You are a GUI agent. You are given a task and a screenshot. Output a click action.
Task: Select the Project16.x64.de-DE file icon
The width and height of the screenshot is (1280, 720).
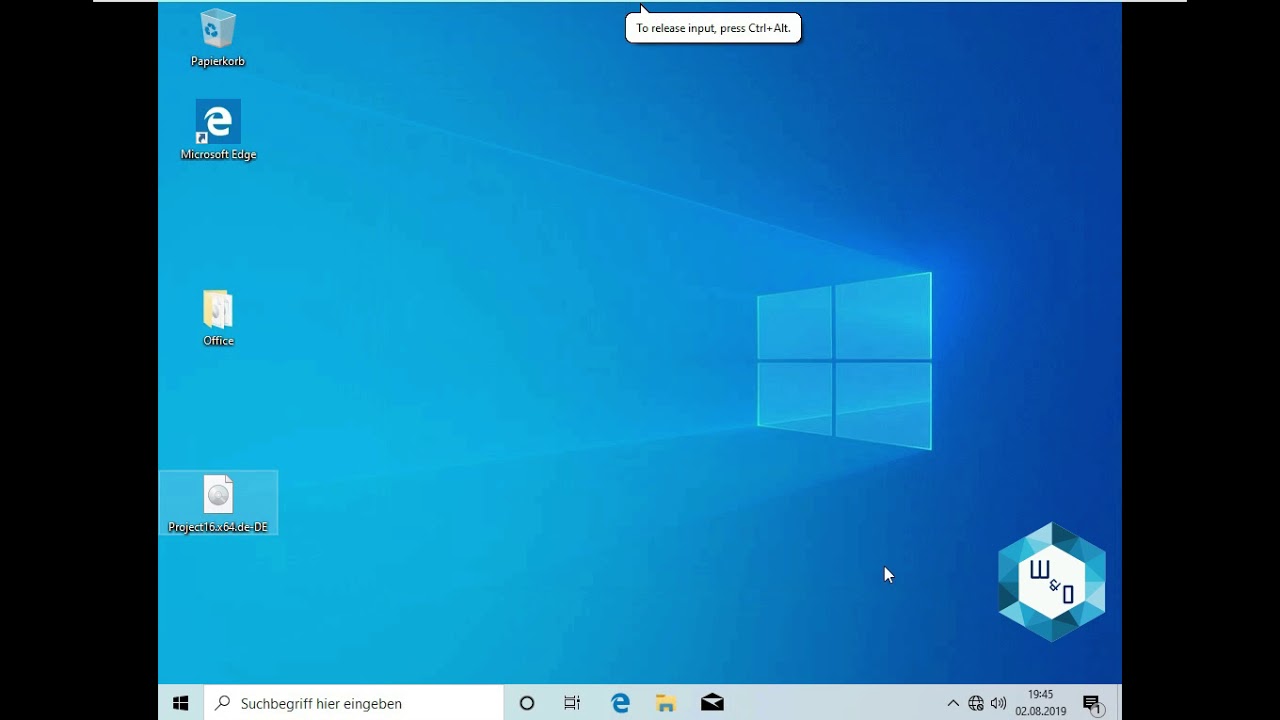[x=218, y=503]
